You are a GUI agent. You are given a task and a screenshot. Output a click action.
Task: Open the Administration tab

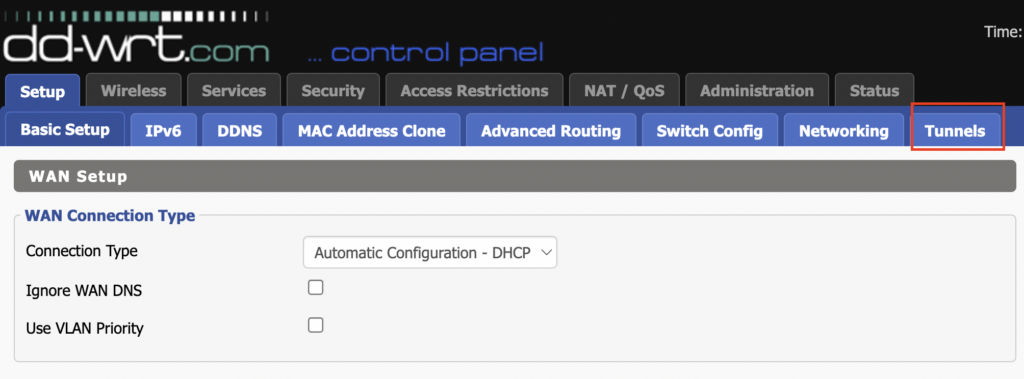[757, 91]
